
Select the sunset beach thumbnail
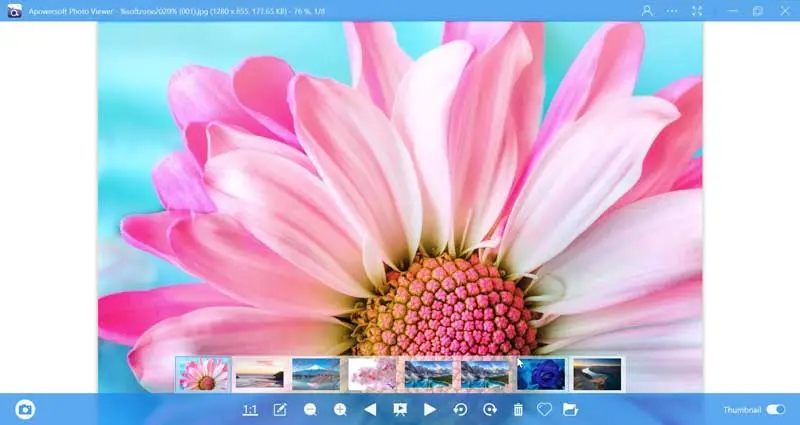260,374
